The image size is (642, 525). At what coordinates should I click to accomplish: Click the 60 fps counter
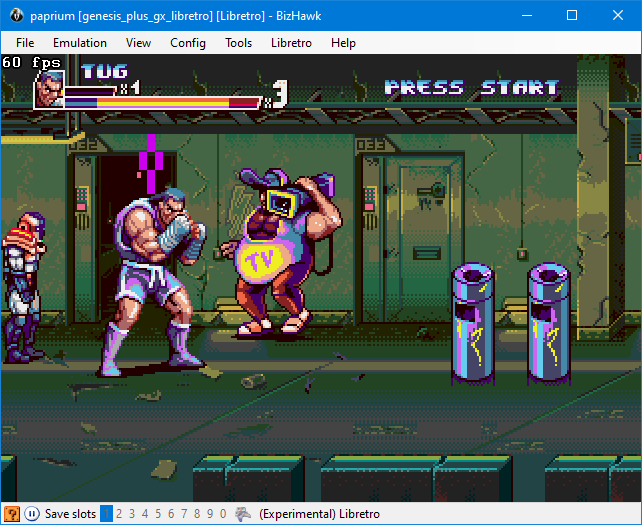tap(32, 62)
